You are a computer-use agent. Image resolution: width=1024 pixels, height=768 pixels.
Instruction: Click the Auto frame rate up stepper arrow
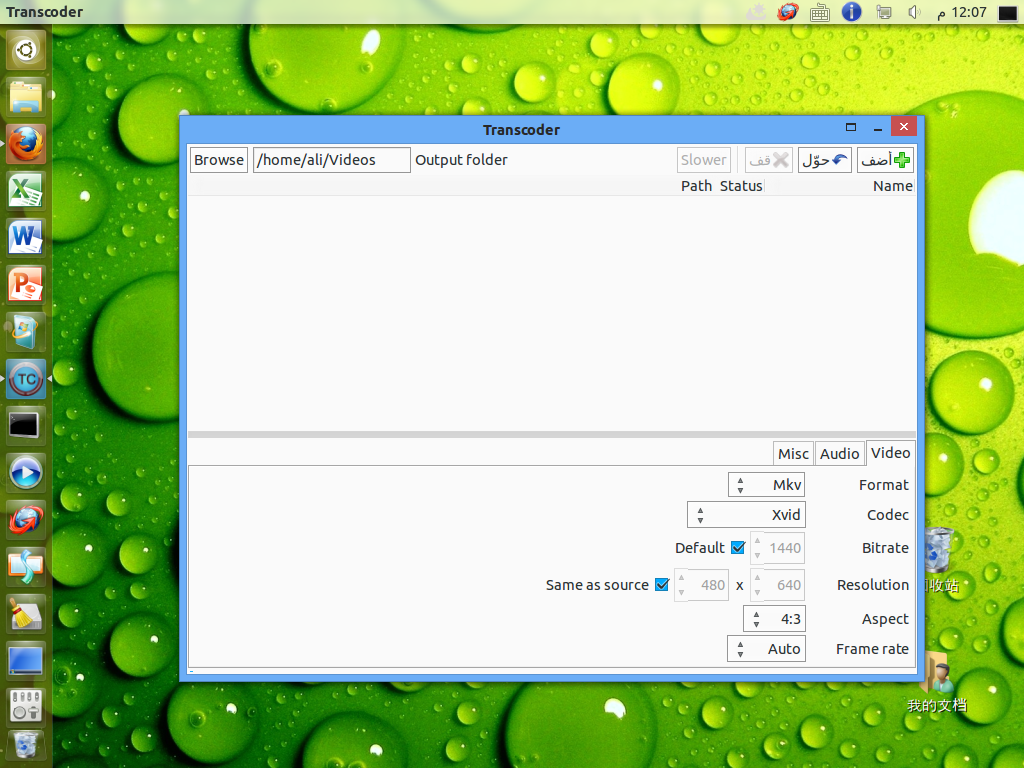pyautogui.click(x=739, y=643)
